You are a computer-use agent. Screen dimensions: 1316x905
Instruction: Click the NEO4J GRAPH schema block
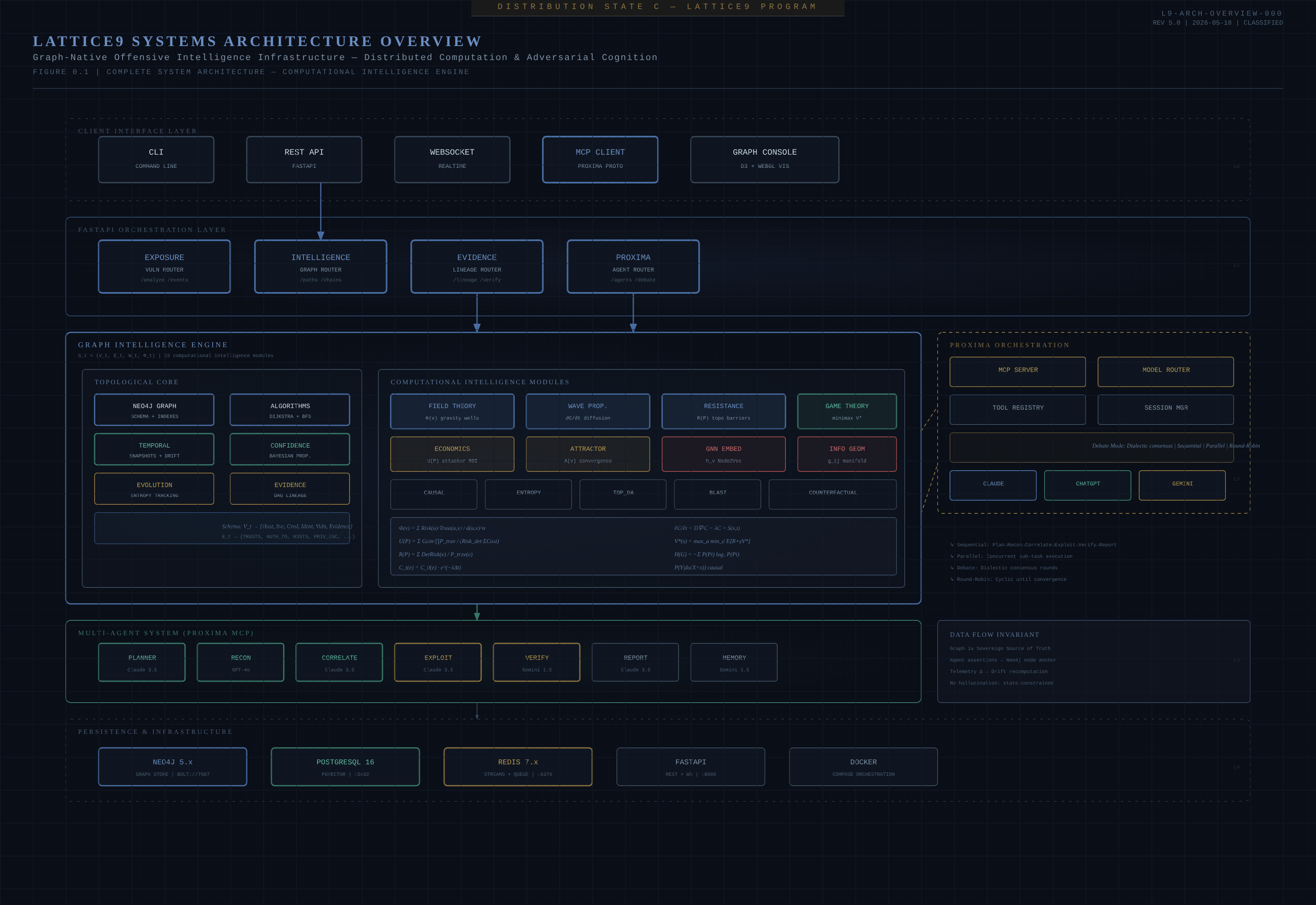154,409
